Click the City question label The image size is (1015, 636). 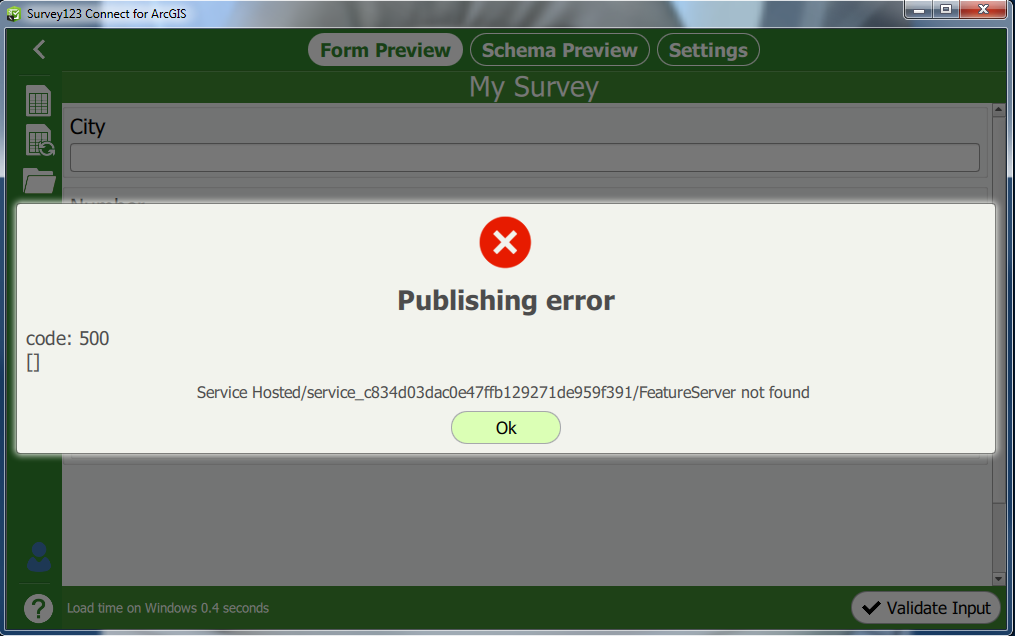pos(87,127)
